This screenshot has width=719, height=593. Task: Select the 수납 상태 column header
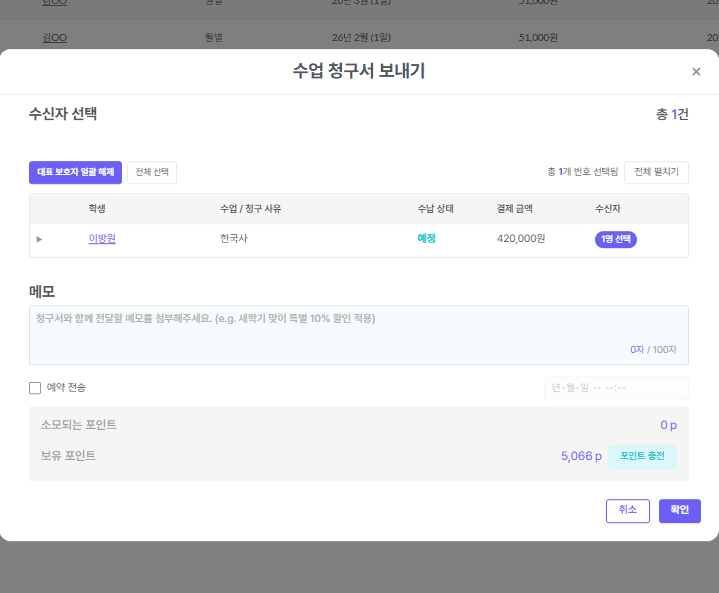tap(435, 209)
